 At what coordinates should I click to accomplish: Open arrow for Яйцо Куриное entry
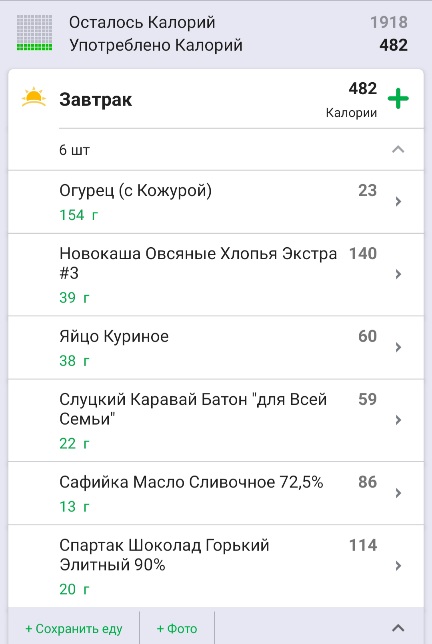click(x=398, y=347)
